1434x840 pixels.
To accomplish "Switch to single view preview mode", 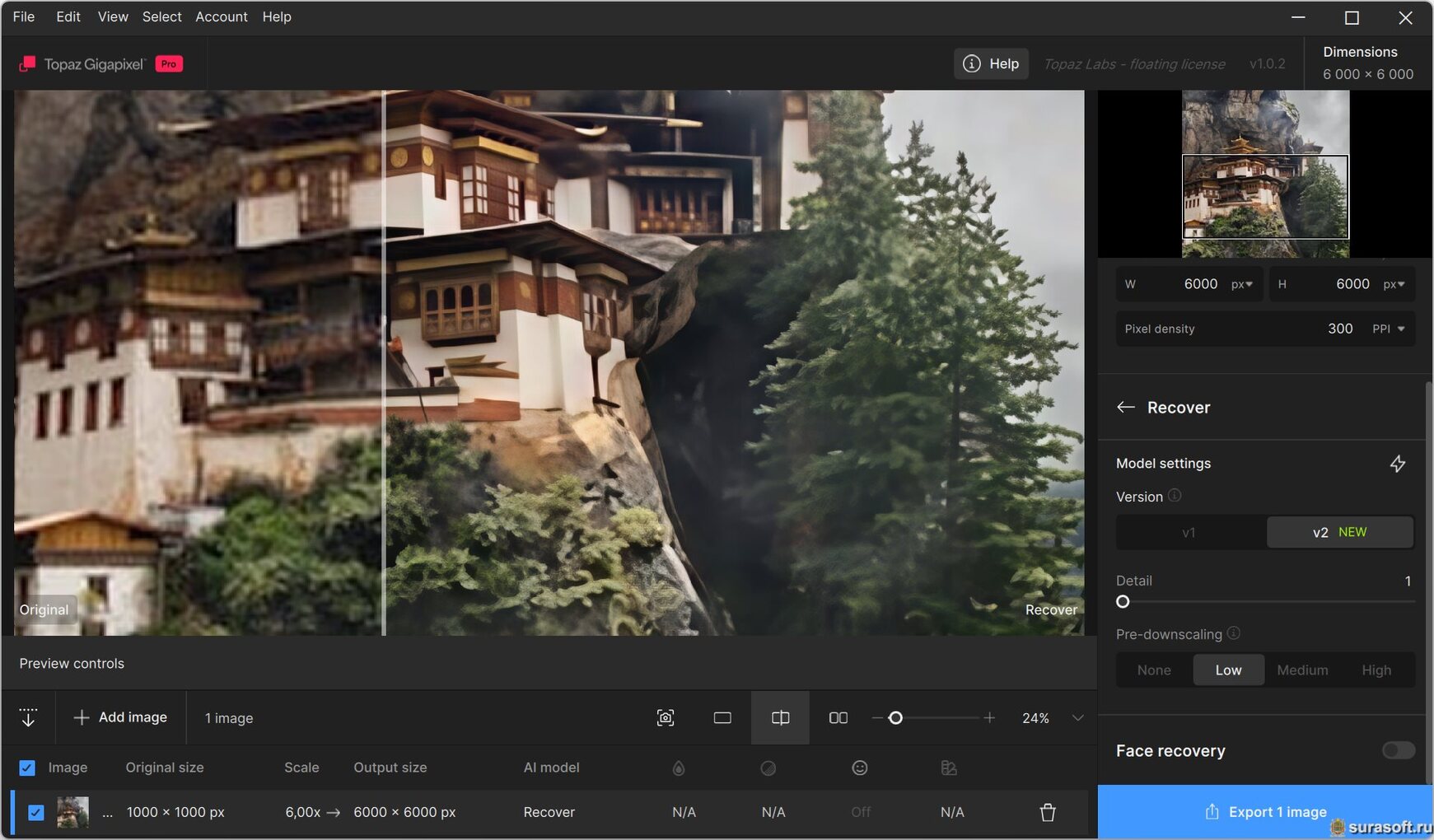I will coord(722,718).
